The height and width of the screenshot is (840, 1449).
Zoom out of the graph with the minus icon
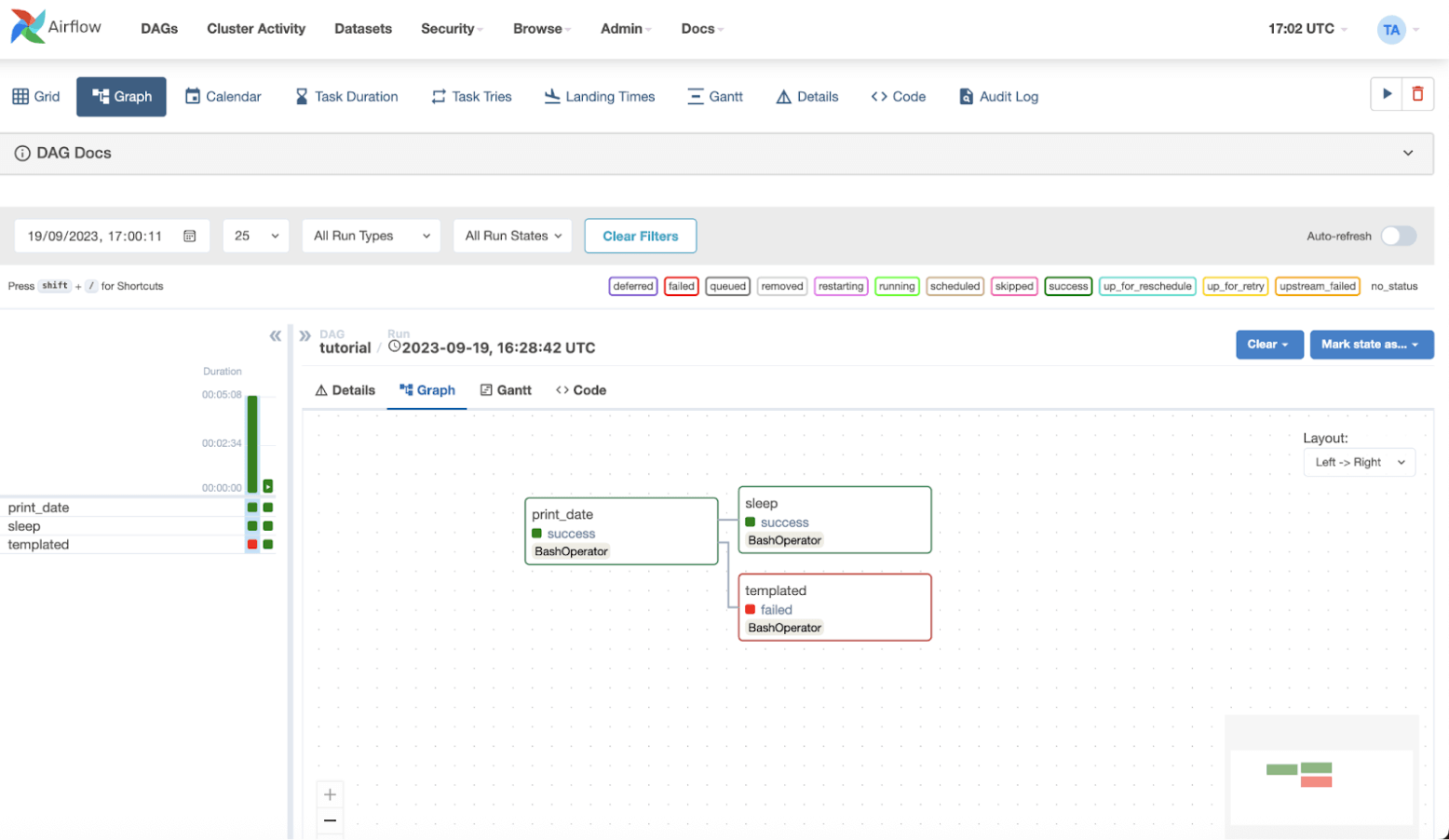(330, 820)
